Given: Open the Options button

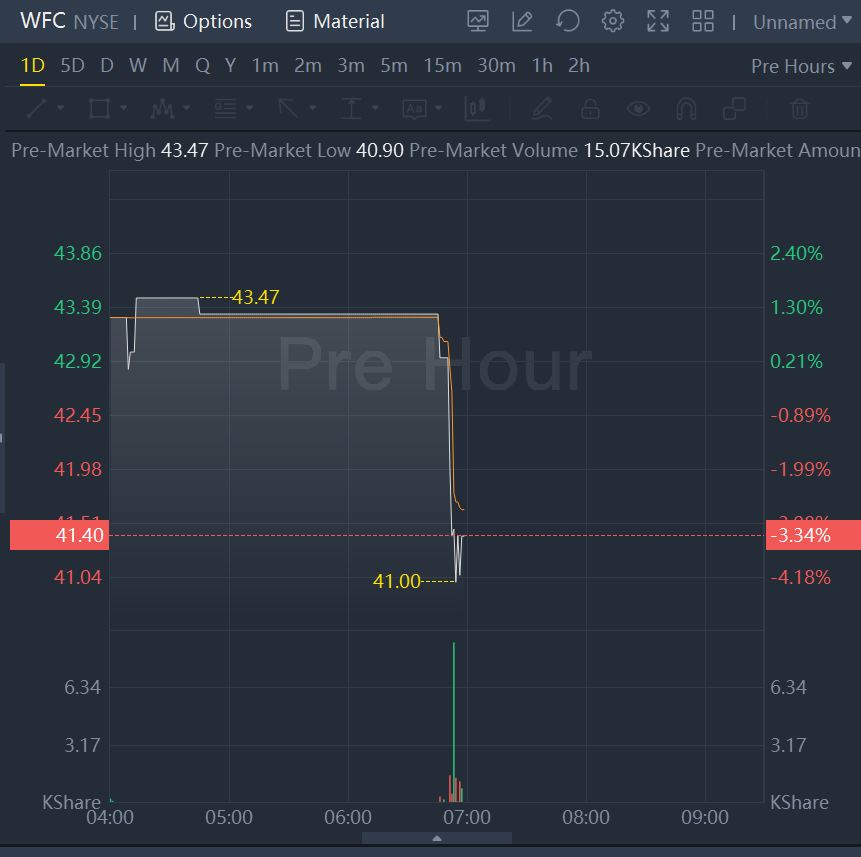Looking at the screenshot, I should click(204, 21).
